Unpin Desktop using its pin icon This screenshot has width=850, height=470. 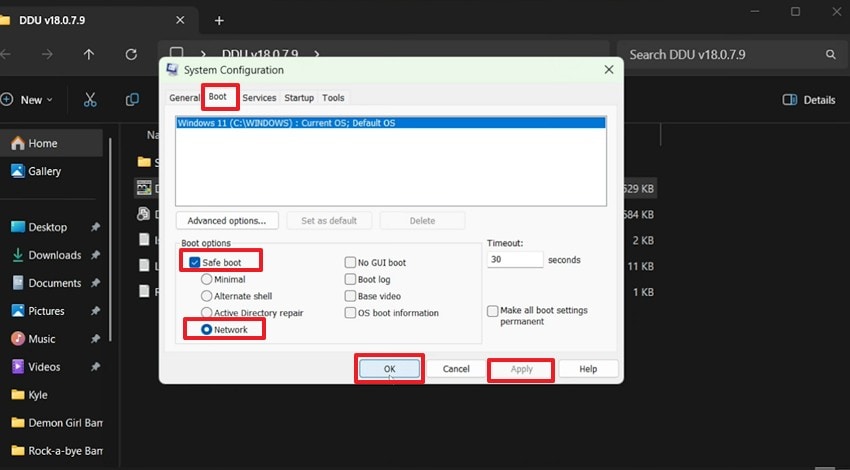pyautogui.click(x=95, y=227)
